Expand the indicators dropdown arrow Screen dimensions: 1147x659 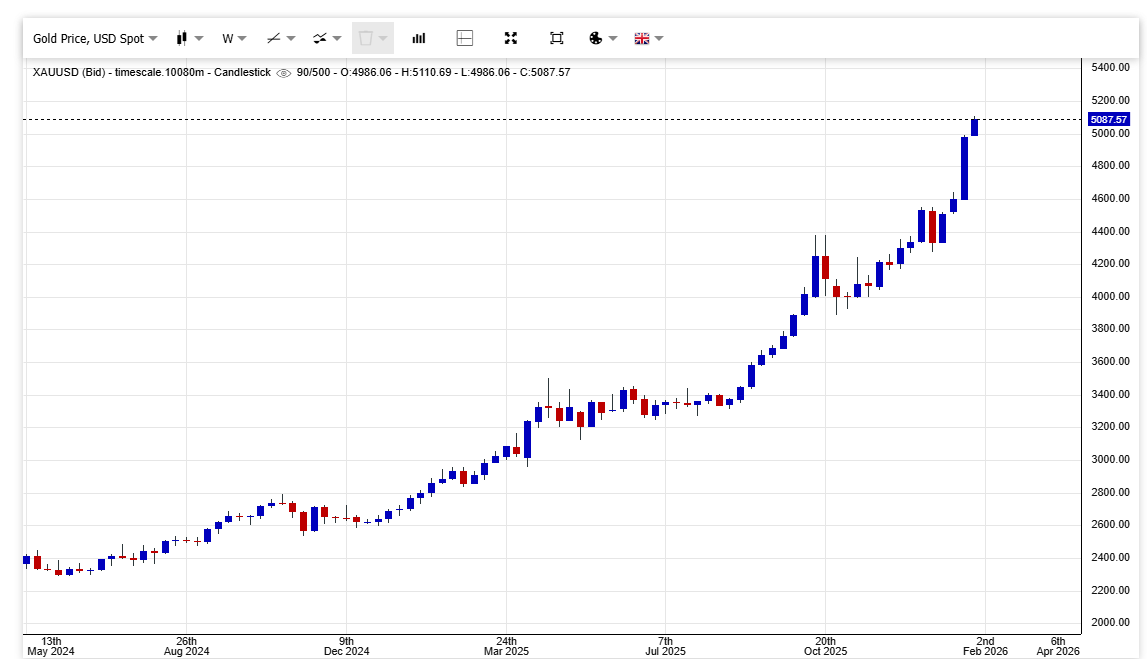click(337, 39)
